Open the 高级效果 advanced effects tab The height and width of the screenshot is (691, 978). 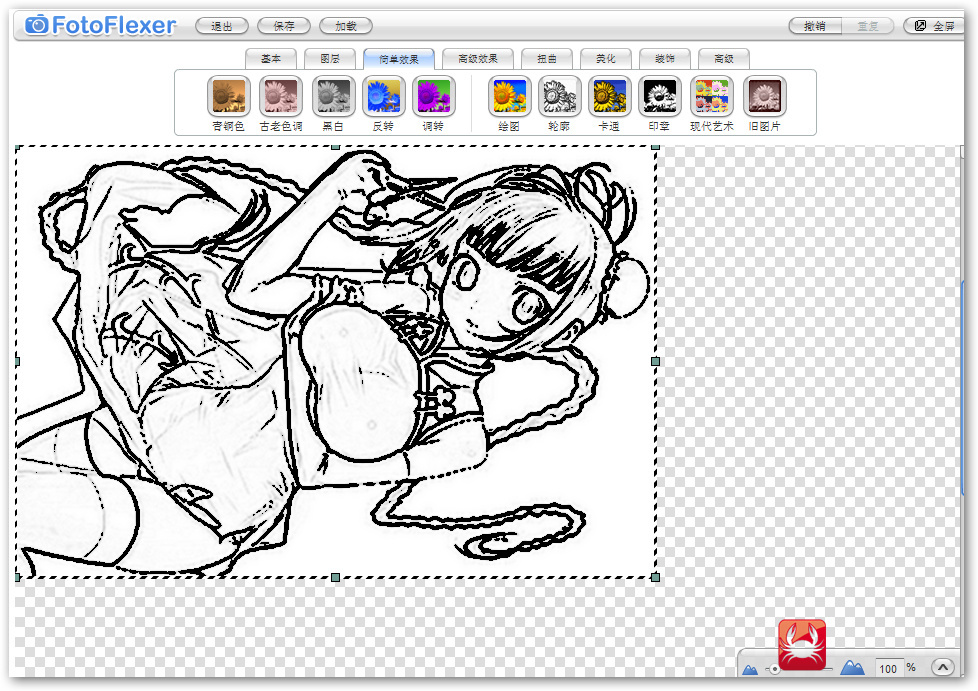(x=478, y=59)
